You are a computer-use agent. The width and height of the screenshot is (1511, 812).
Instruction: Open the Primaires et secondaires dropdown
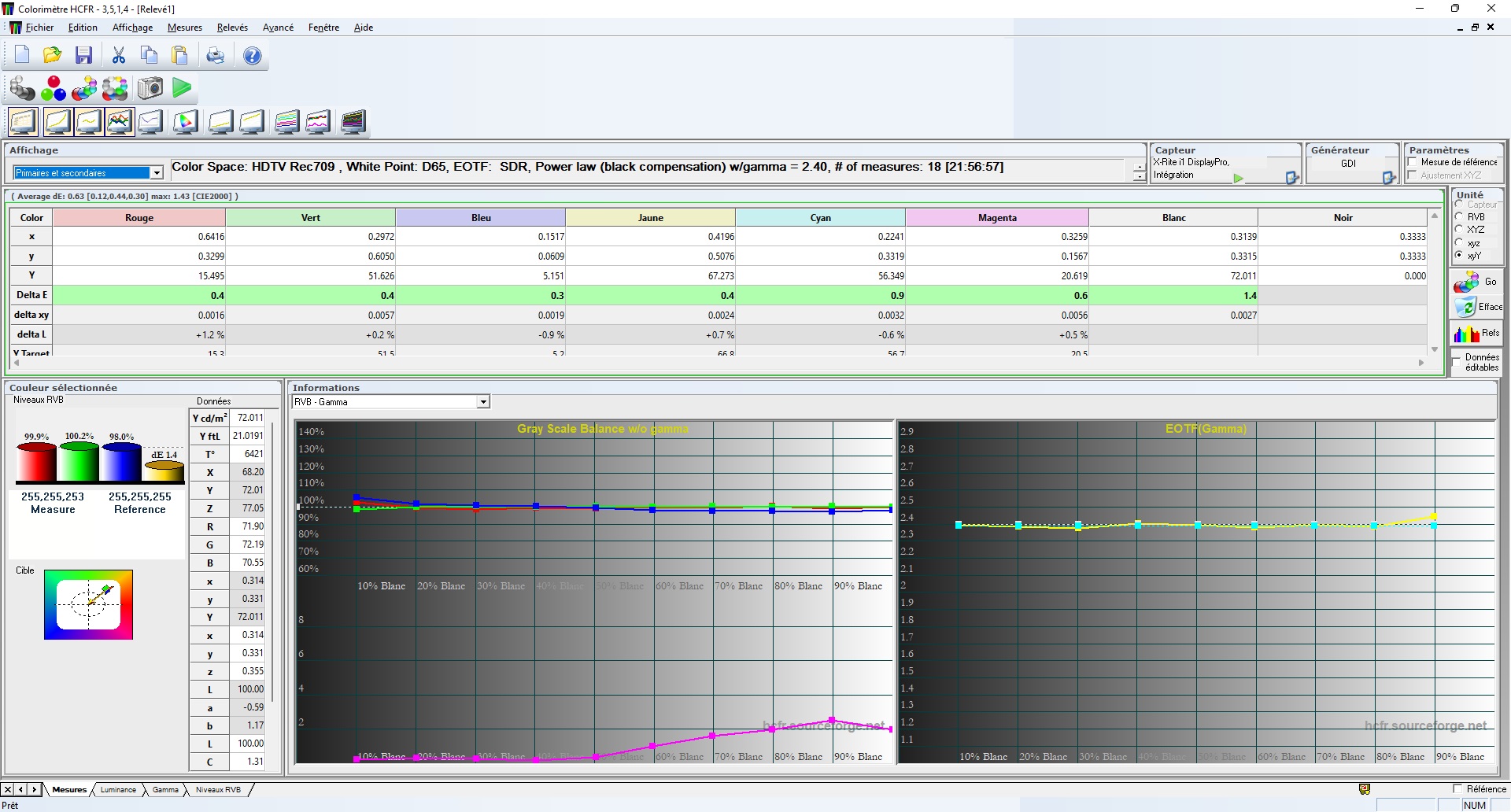pyautogui.click(x=157, y=173)
